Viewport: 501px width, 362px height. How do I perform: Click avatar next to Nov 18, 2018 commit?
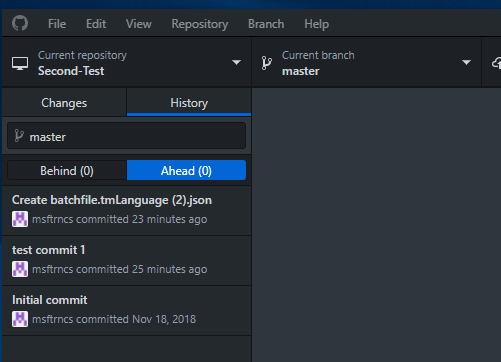(x=20, y=319)
